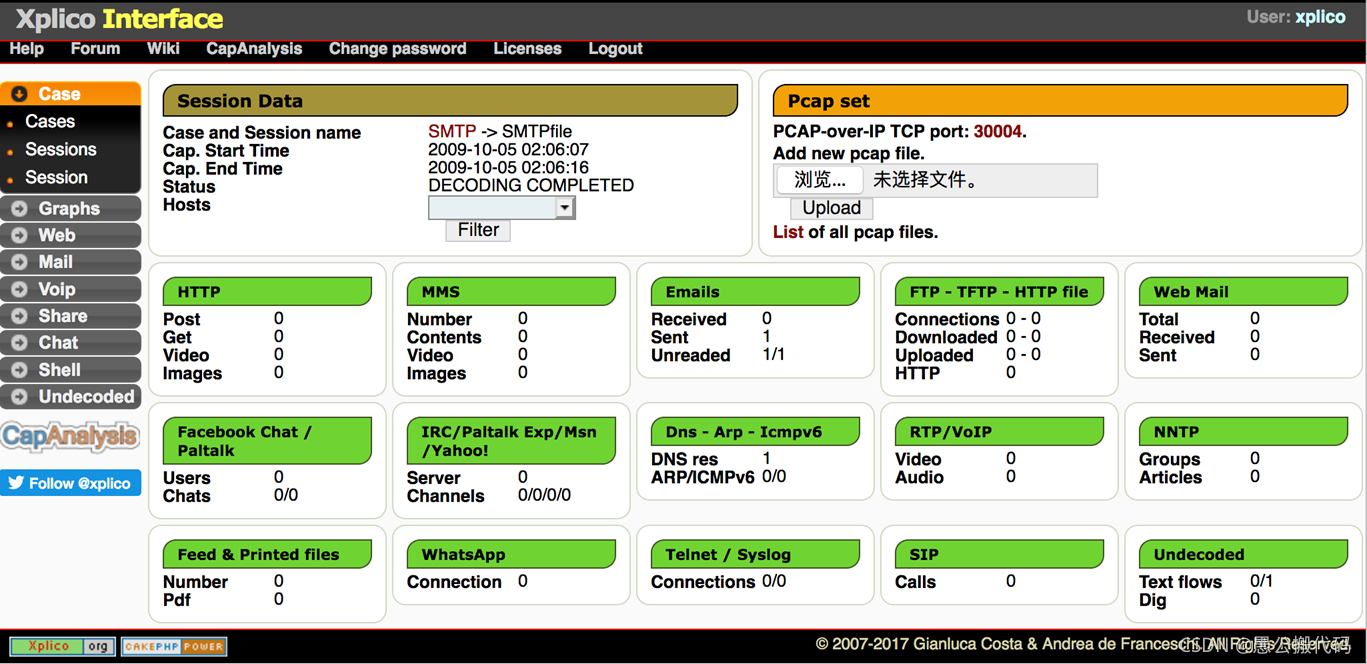Click the Cap. Start Time value
1367x664 pixels.
pyautogui.click(x=508, y=150)
